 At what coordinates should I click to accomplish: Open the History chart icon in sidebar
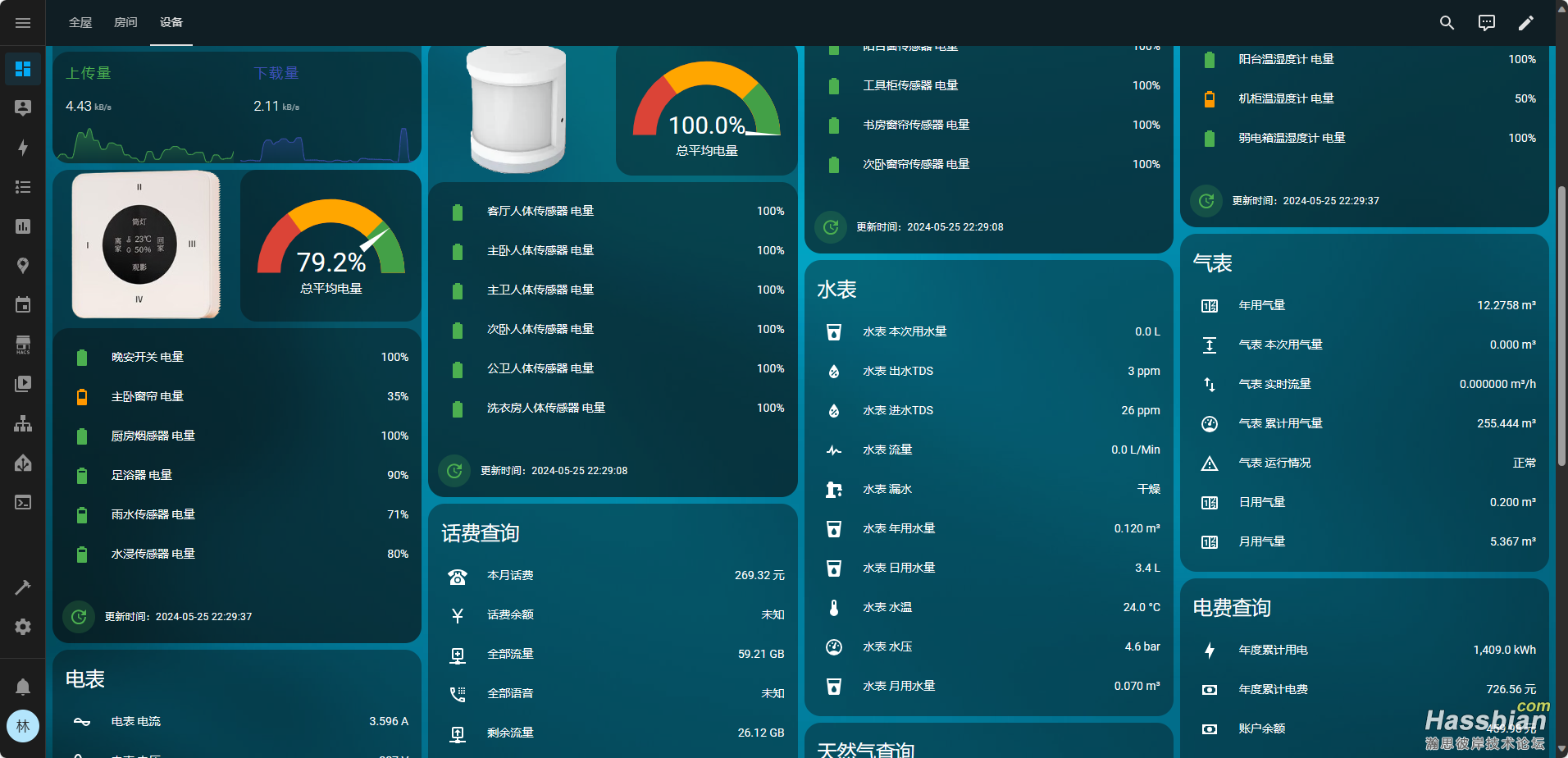23,226
